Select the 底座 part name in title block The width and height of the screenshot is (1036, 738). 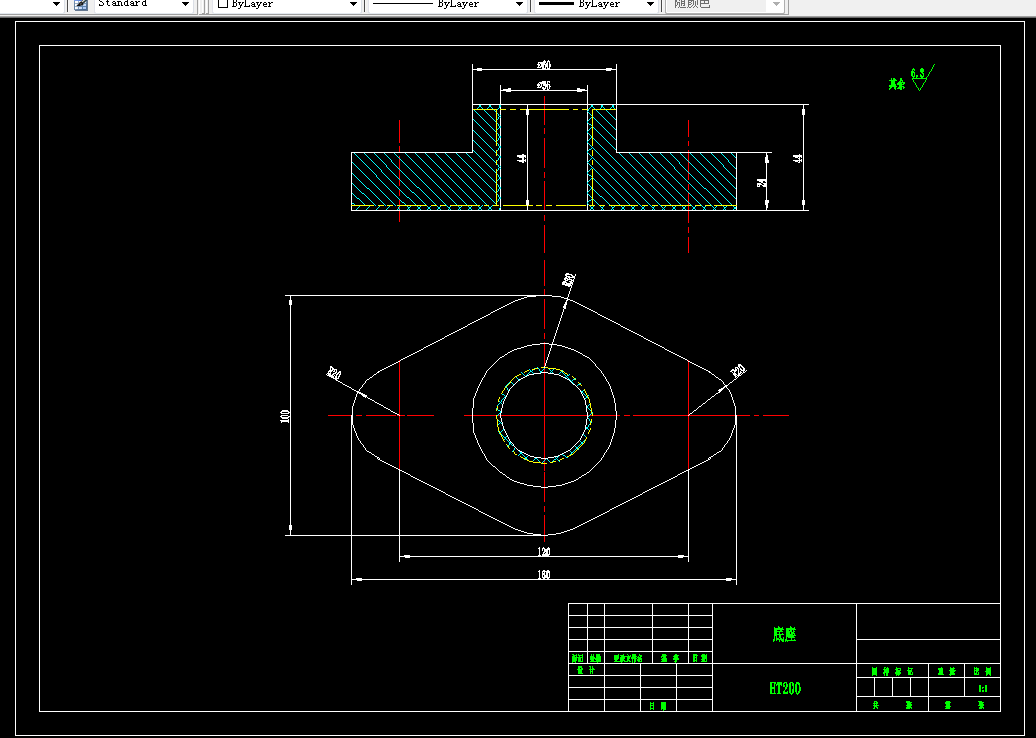(x=784, y=634)
